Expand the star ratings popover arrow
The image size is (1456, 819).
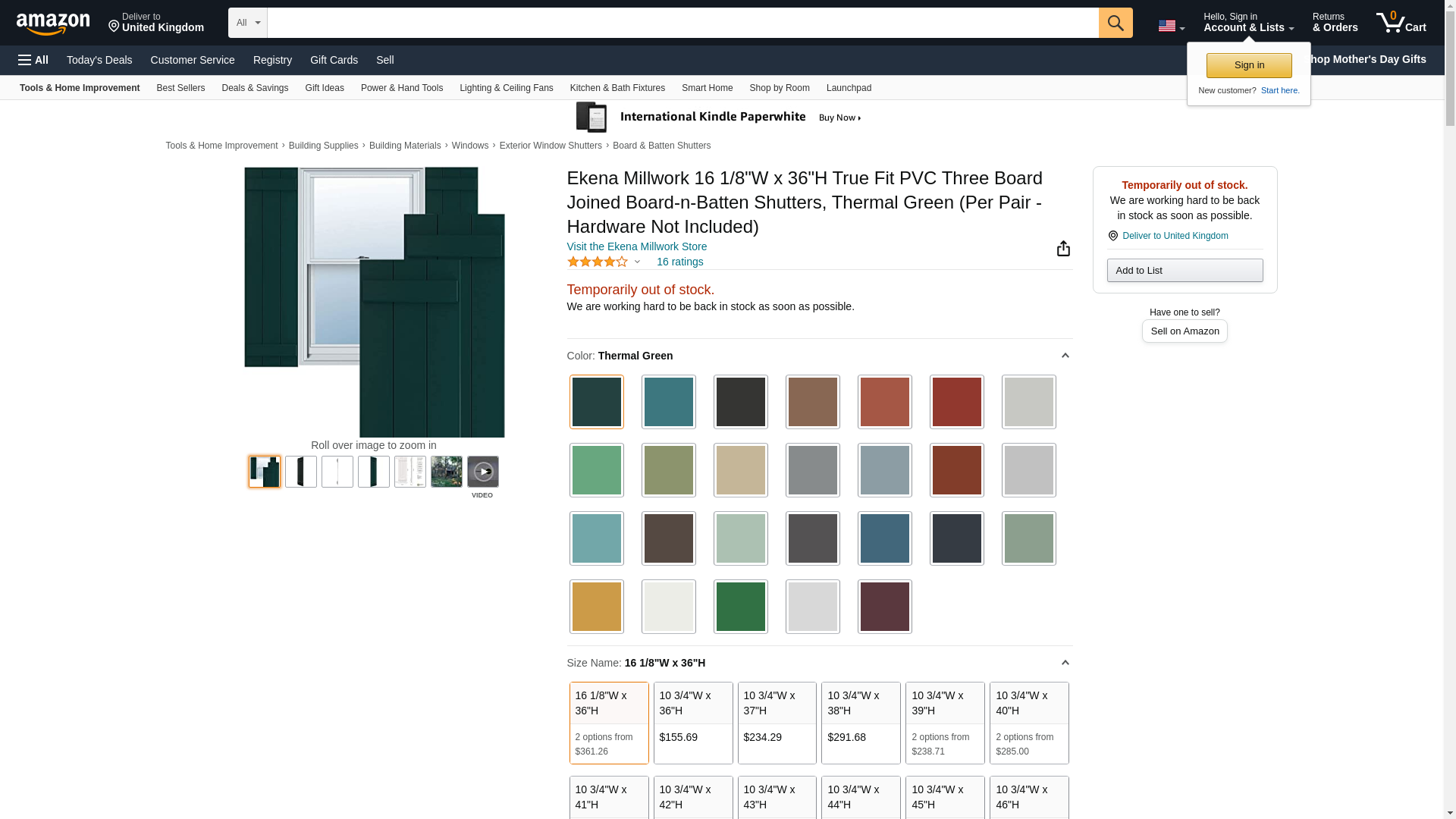click(x=637, y=262)
